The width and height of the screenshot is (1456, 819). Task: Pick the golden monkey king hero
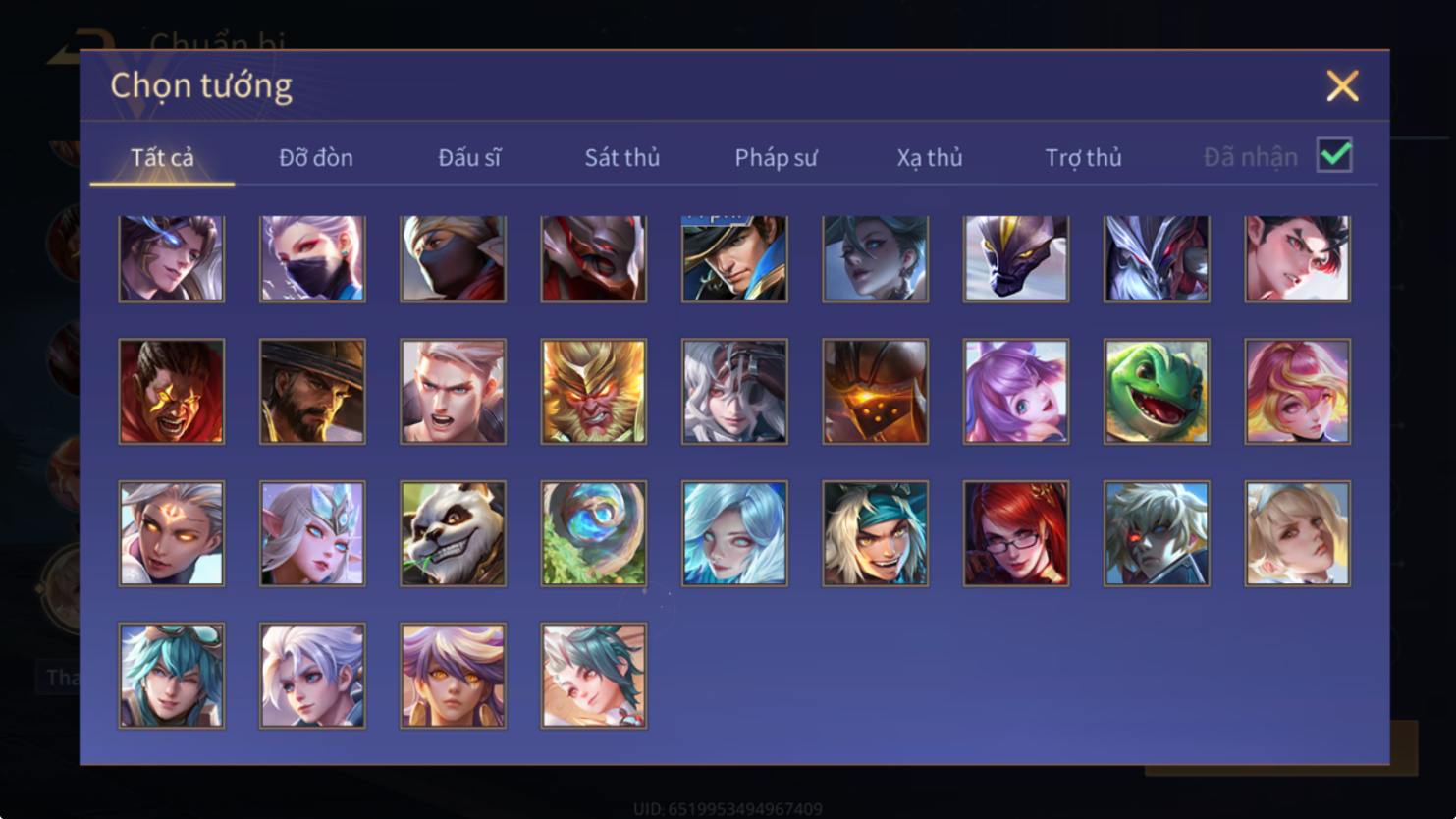coord(593,391)
